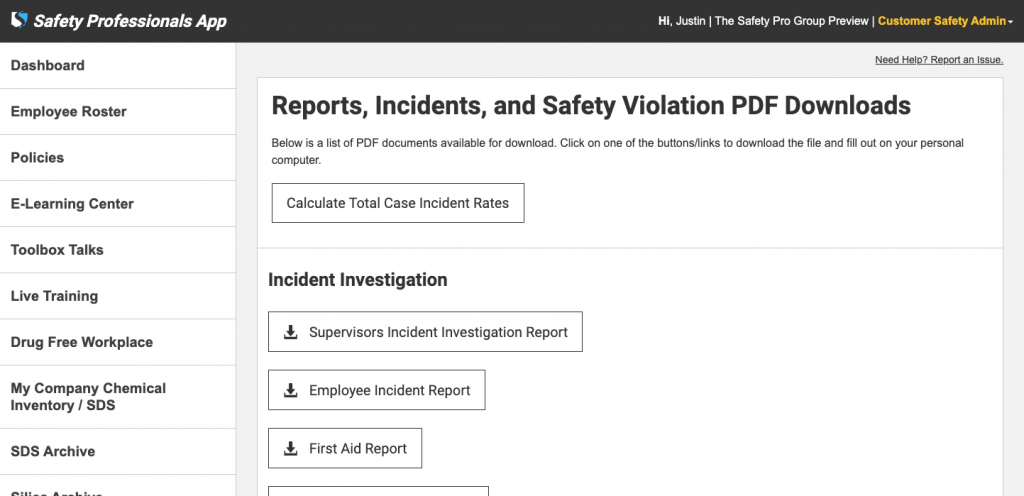Select Toolbox Talks in sidebar
Image resolution: width=1024 pixels, height=496 pixels.
point(118,250)
